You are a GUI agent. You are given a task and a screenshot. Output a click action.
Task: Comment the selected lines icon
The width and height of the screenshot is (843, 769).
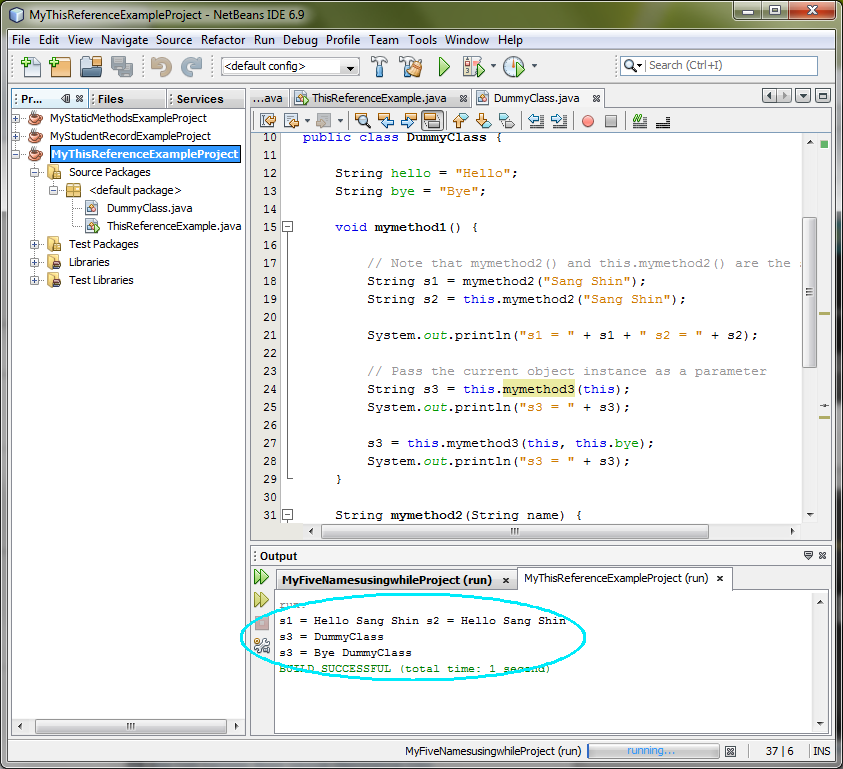tap(639, 120)
